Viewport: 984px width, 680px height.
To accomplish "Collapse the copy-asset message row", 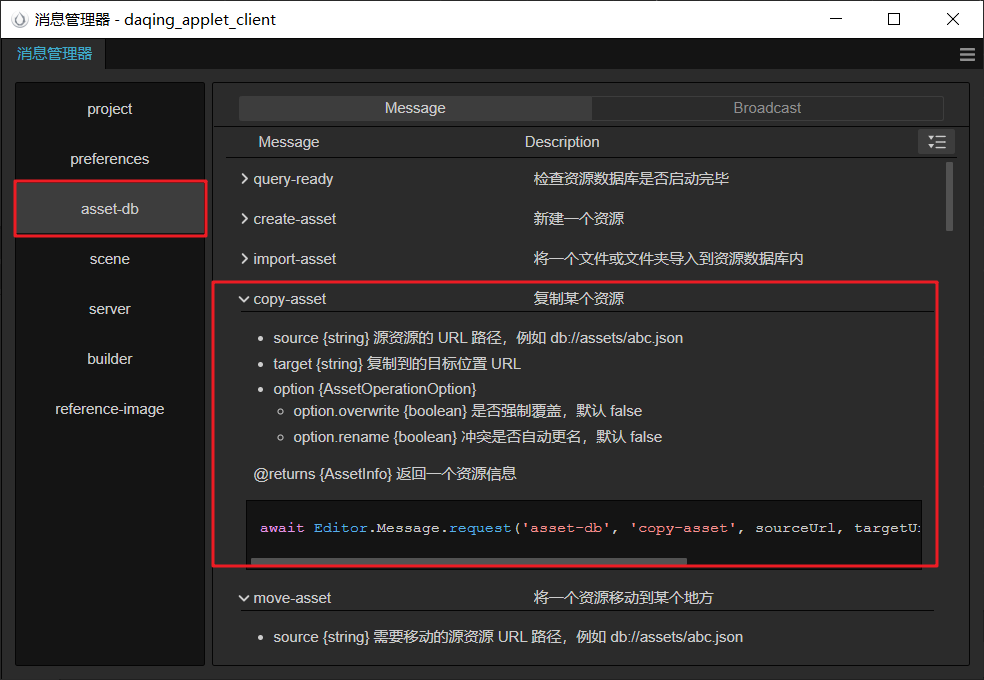I will (244, 299).
